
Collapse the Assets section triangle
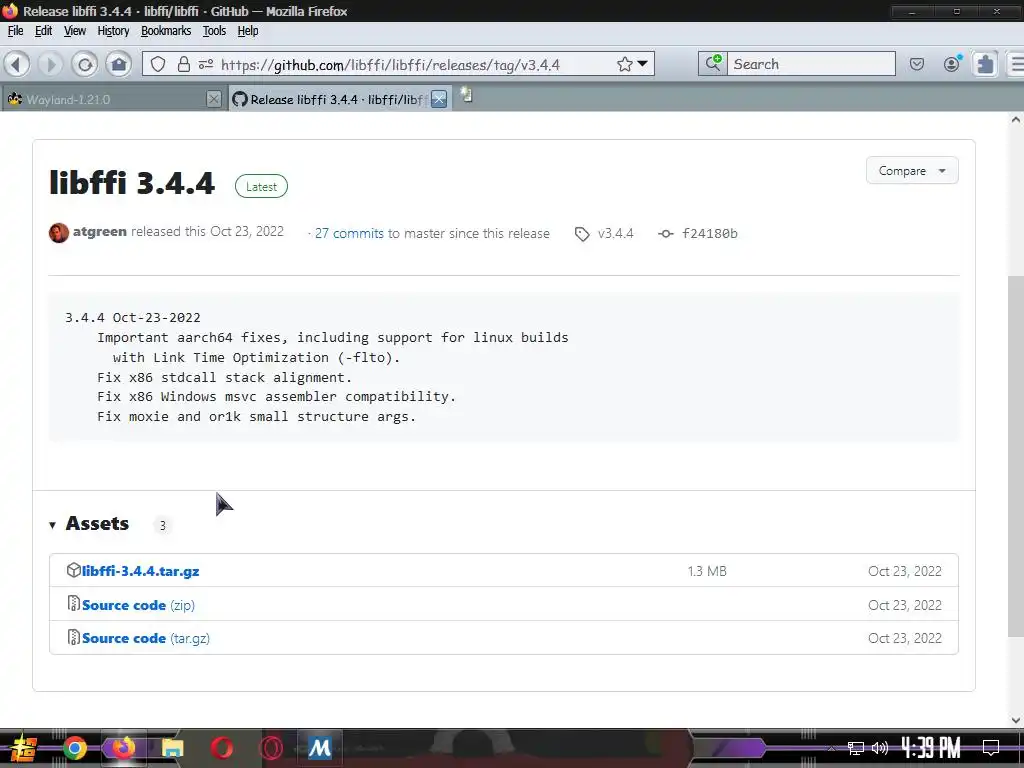pos(52,525)
